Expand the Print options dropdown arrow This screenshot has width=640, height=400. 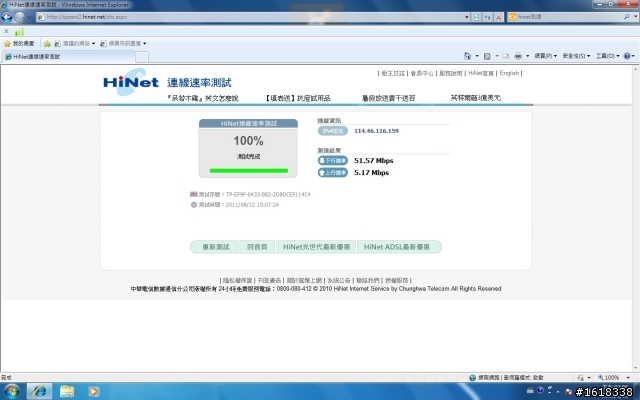(x=527, y=56)
